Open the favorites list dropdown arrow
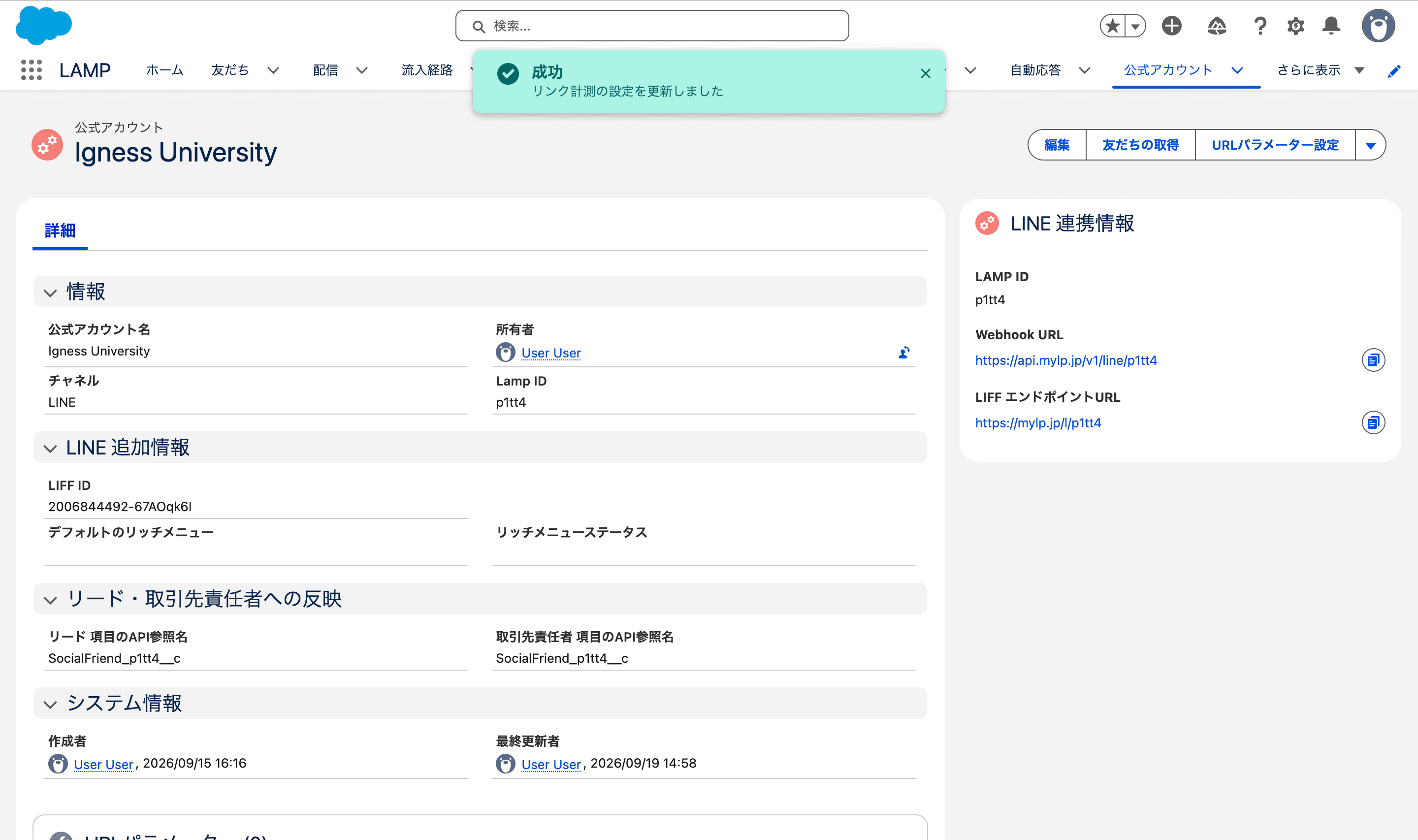 coord(1135,26)
